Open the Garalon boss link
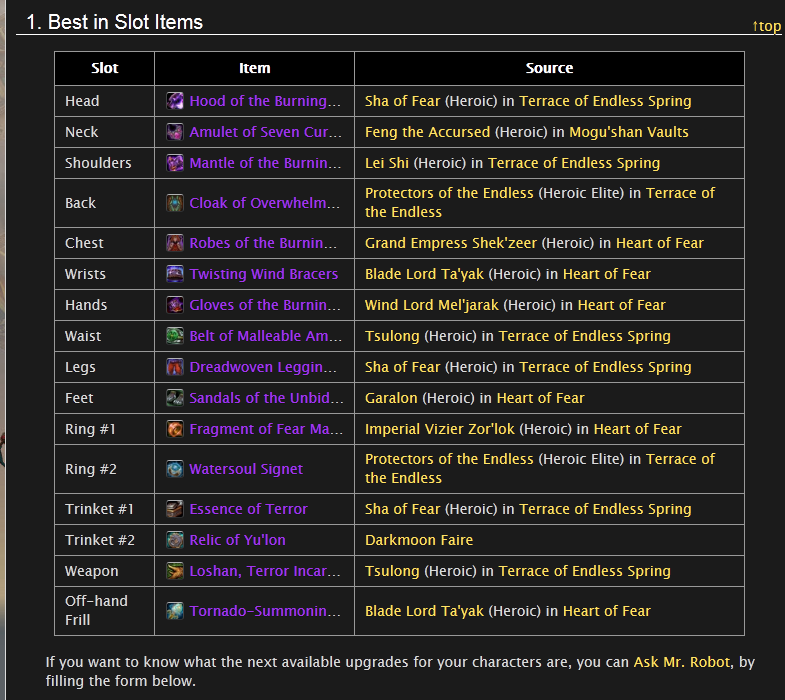Screen dimensions: 785x700 point(392,398)
